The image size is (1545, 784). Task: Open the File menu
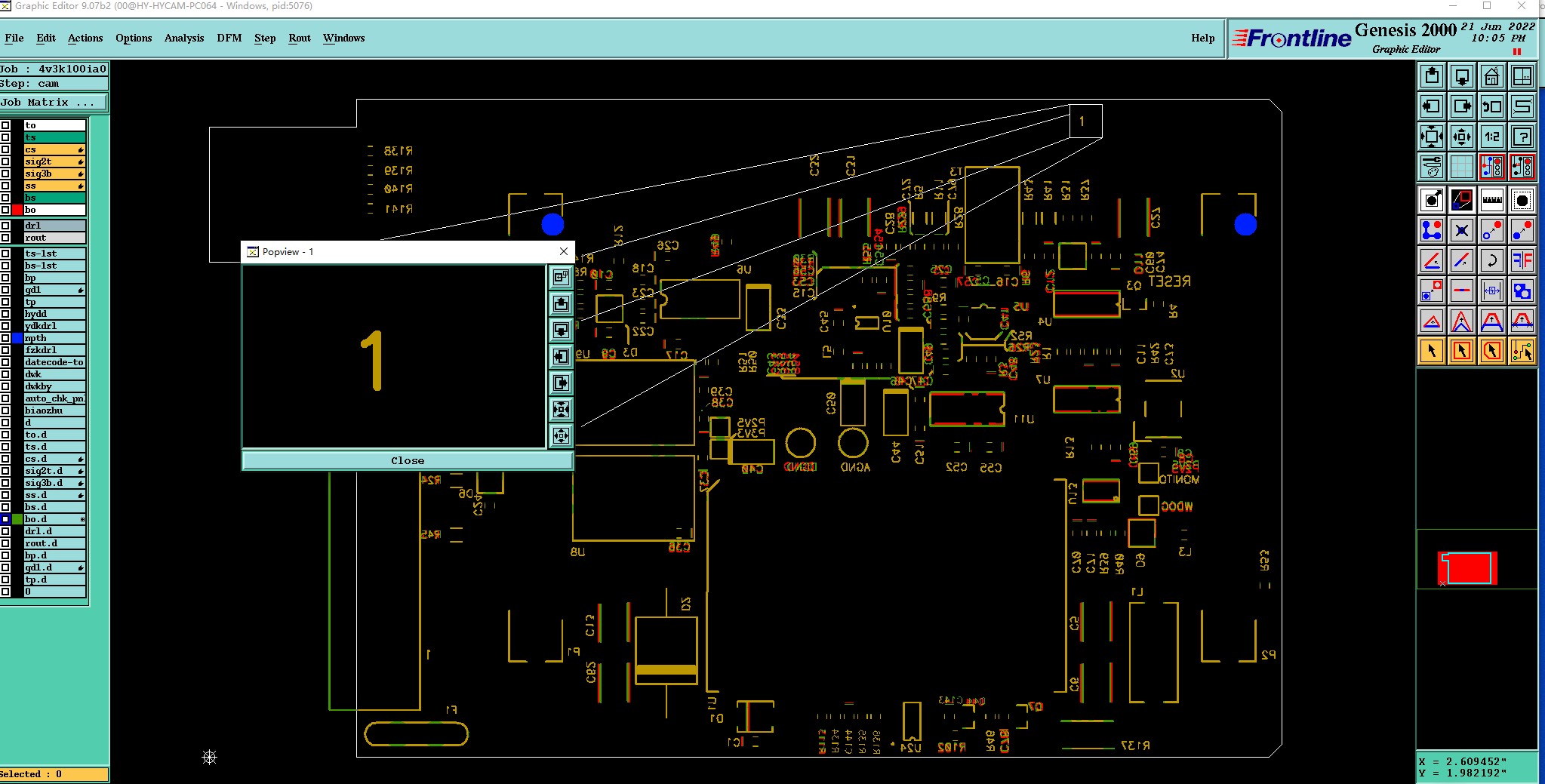coord(14,38)
